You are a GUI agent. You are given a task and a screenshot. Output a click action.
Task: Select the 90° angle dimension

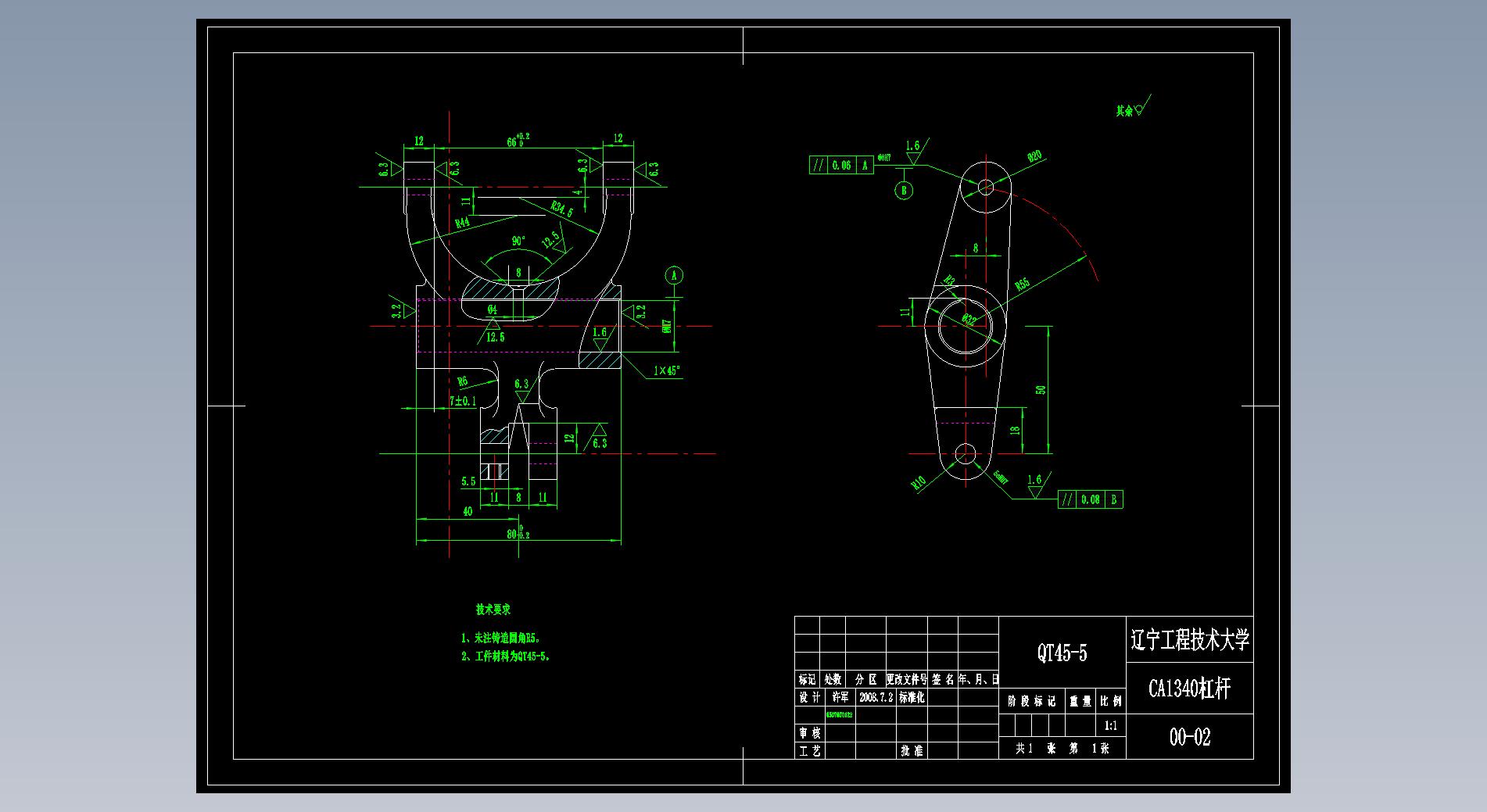click(518, 241)
